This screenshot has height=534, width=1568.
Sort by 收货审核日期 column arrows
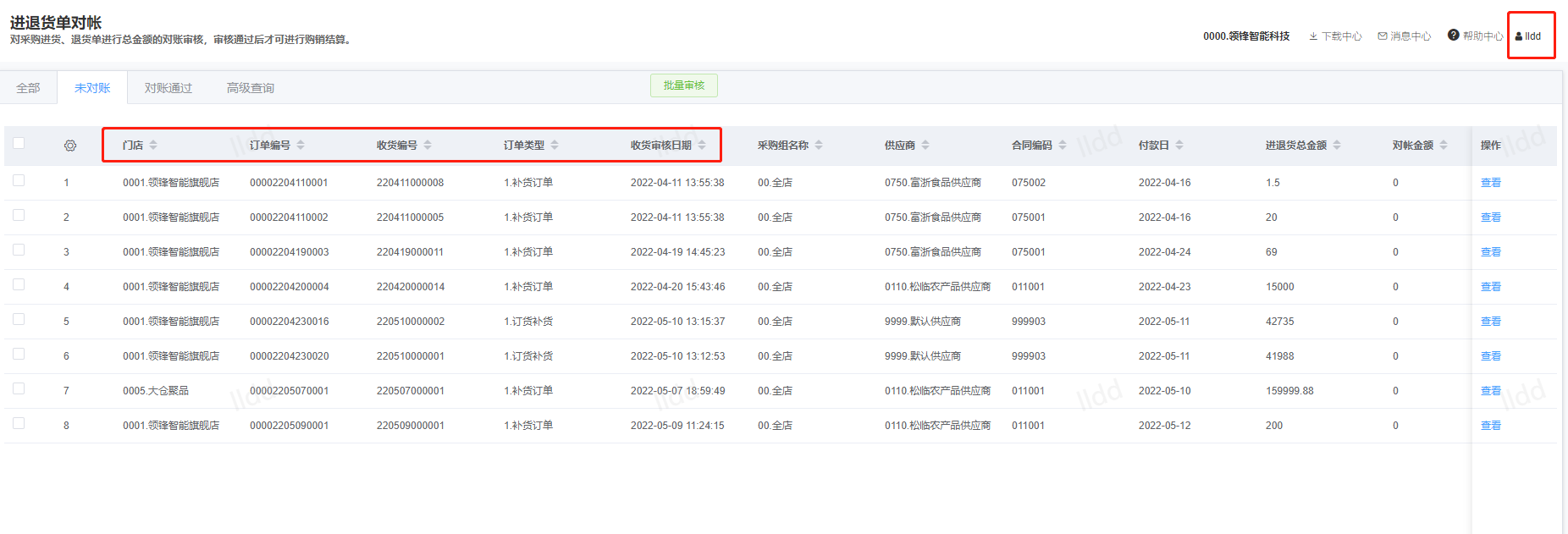pyautogui.click(x=702, y=146)
